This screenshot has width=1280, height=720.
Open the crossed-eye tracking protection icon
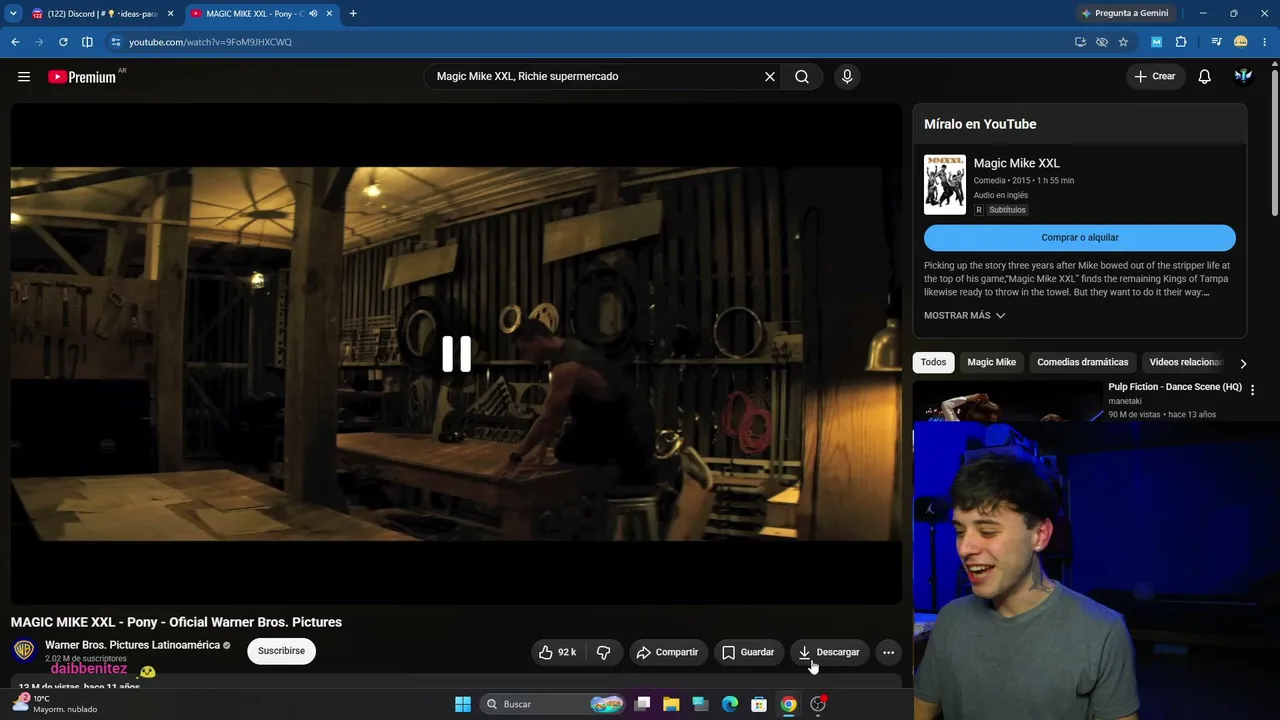click(1102, 42)
